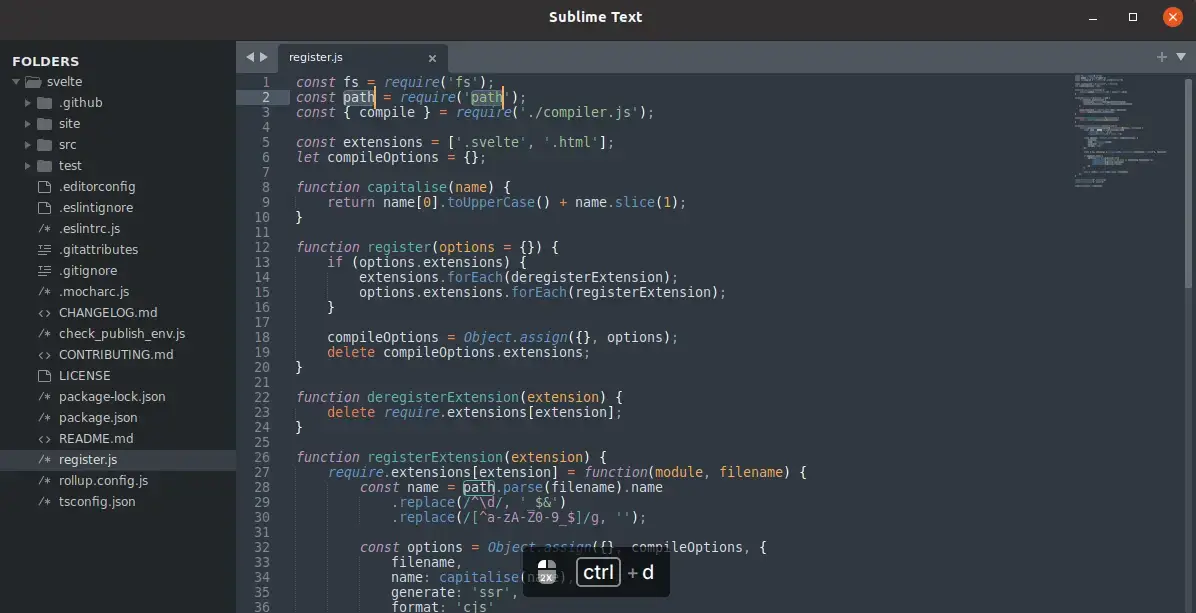Screen dimensions: 1196x613
Task: Open the .gitignore file
Action: [88, 271]
